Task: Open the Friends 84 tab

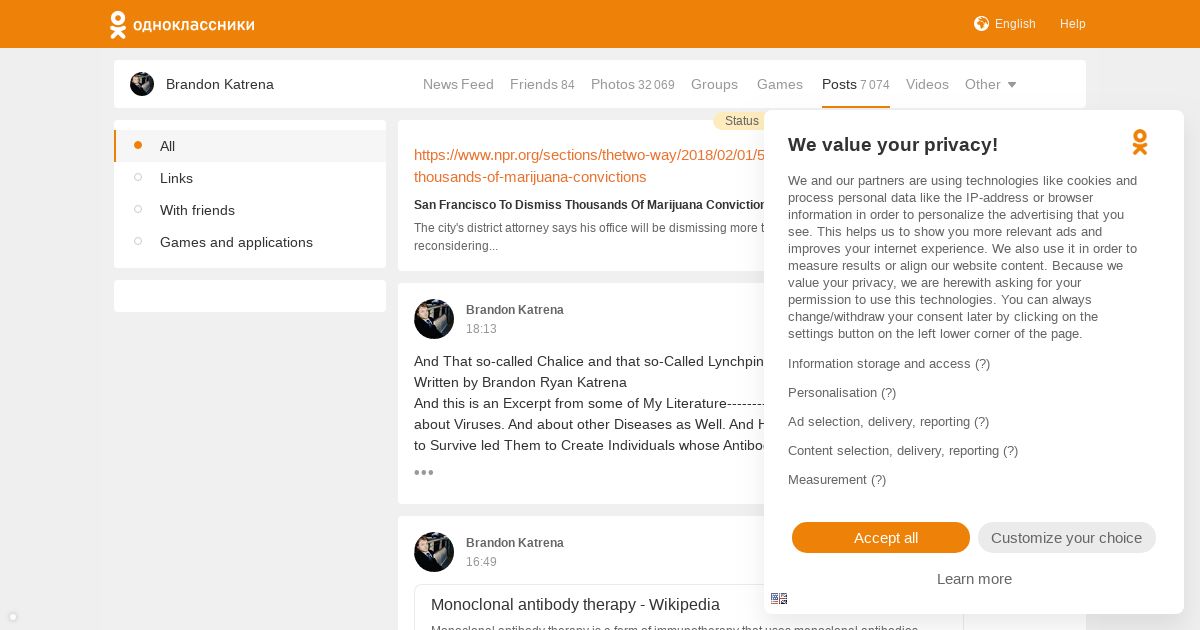Action: point(542,84)
